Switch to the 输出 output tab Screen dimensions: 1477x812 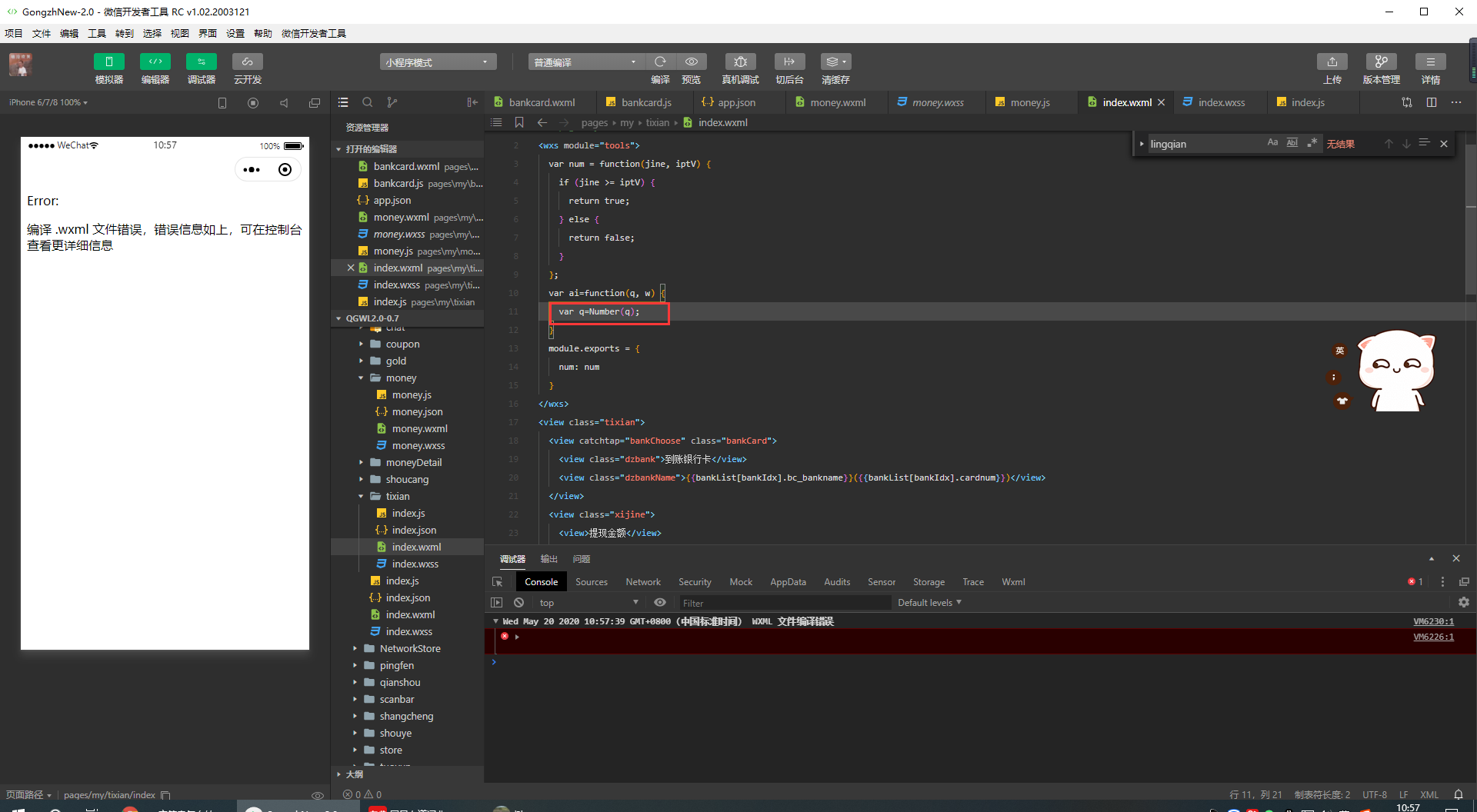548,559
